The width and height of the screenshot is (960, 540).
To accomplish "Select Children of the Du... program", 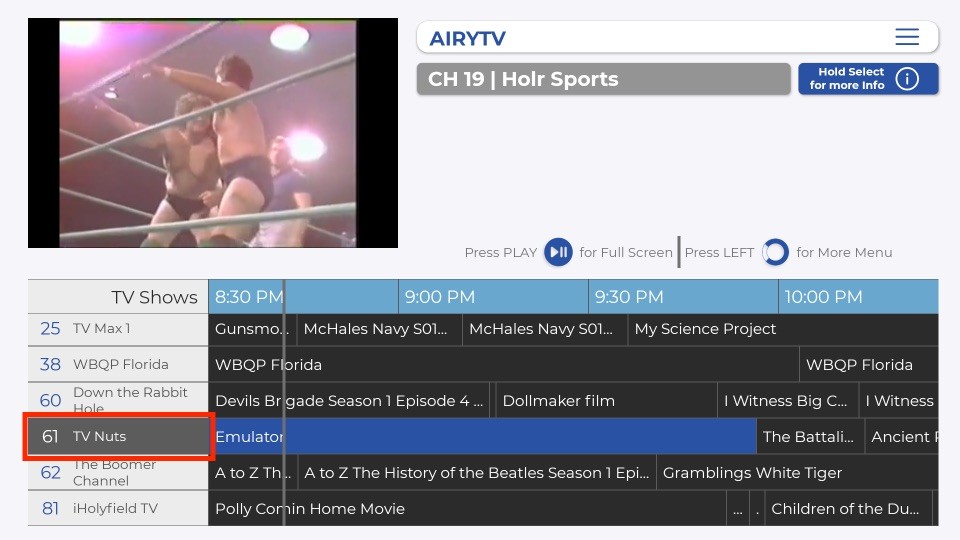I will point(848,509).
